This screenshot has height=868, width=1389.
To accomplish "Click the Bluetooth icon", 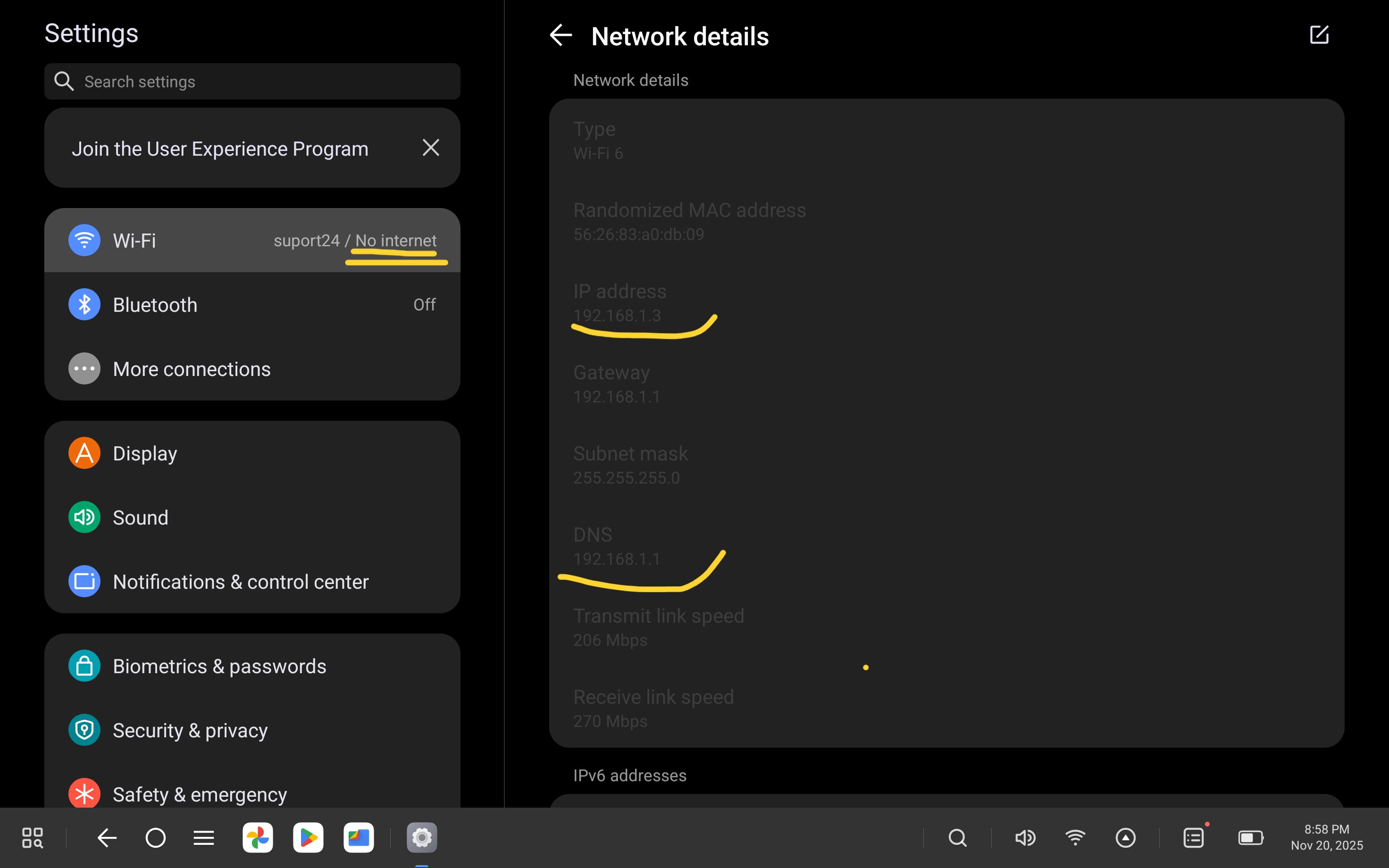I will [x=84, y=304].
